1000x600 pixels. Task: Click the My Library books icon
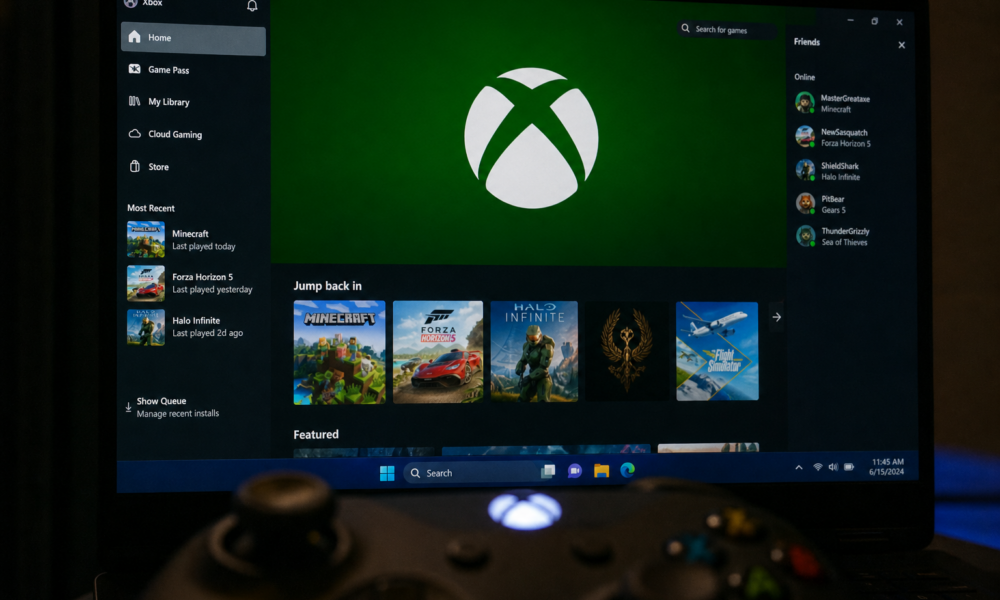click(135, 101)
